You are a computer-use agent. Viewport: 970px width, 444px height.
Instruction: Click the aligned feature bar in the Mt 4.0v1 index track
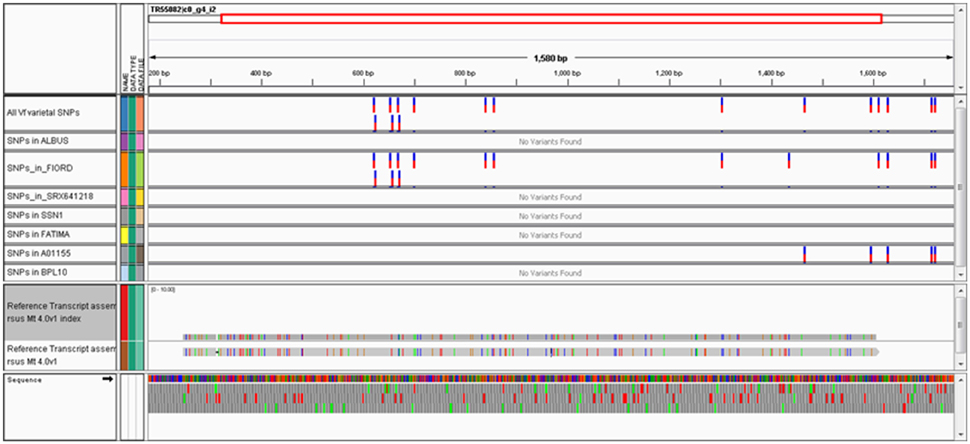(530, 337)
